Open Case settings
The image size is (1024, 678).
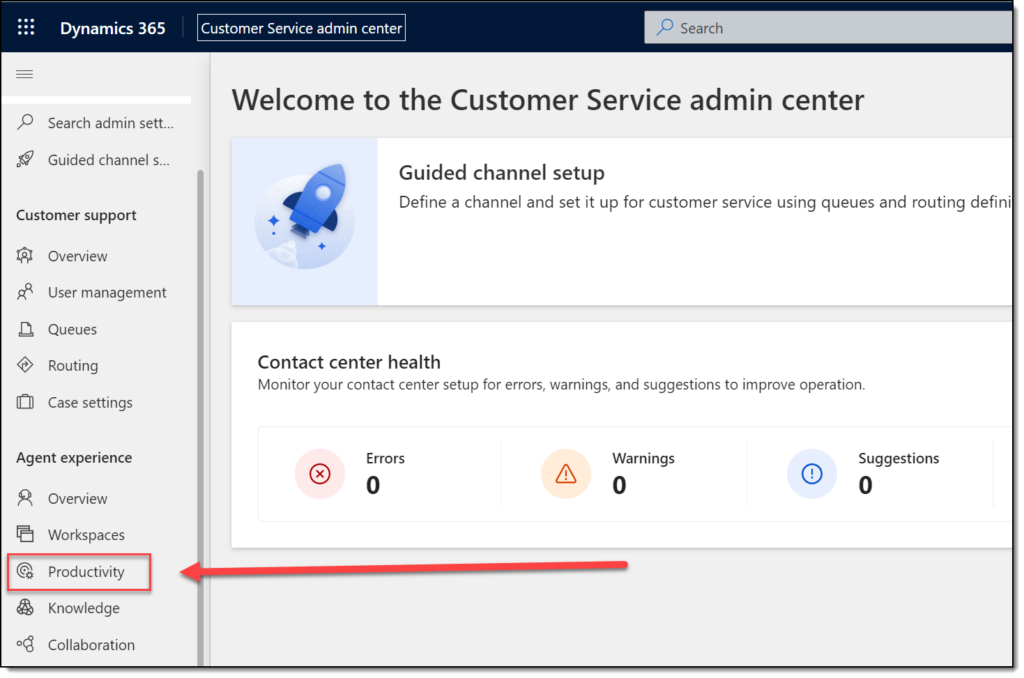point(97,402)
